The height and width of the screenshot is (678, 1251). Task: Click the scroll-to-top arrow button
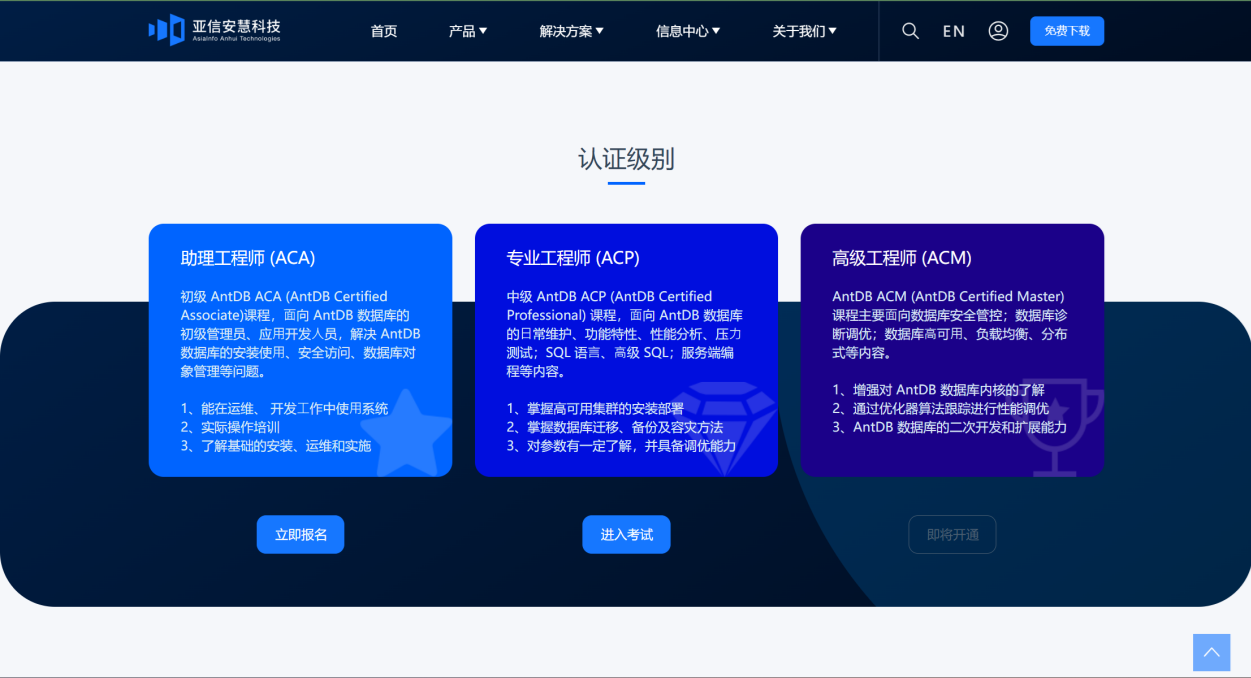pyautogui.click(x=1211, y=652)
